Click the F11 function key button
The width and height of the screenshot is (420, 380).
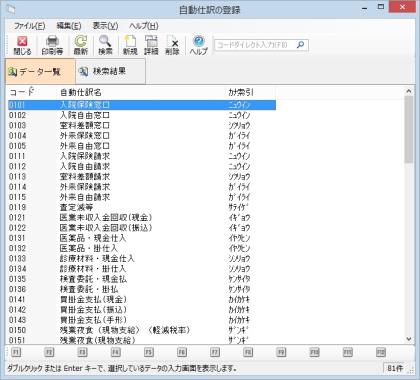pos(348,352)
